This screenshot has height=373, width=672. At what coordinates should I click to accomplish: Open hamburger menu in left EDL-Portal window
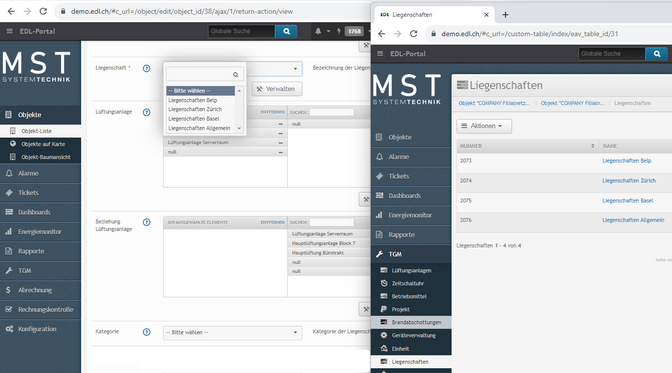tap(9, 31)
